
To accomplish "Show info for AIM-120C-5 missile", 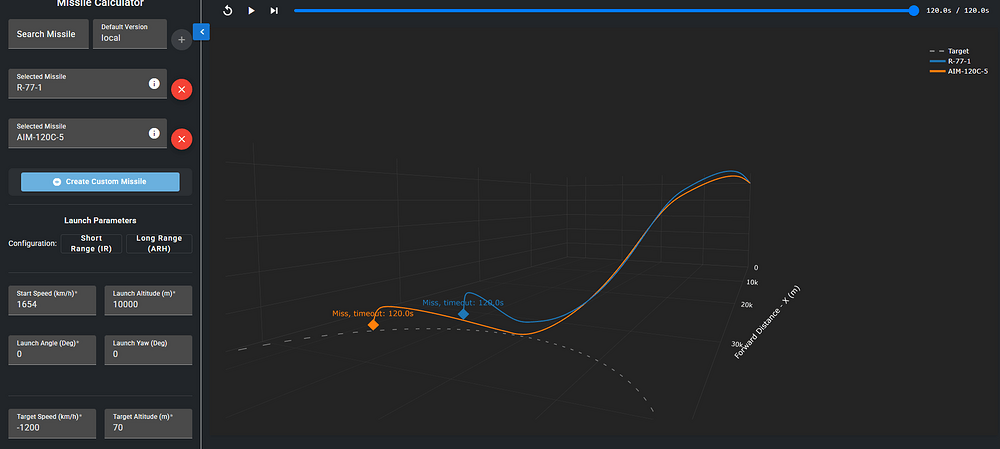I will [x=154, y=133].
